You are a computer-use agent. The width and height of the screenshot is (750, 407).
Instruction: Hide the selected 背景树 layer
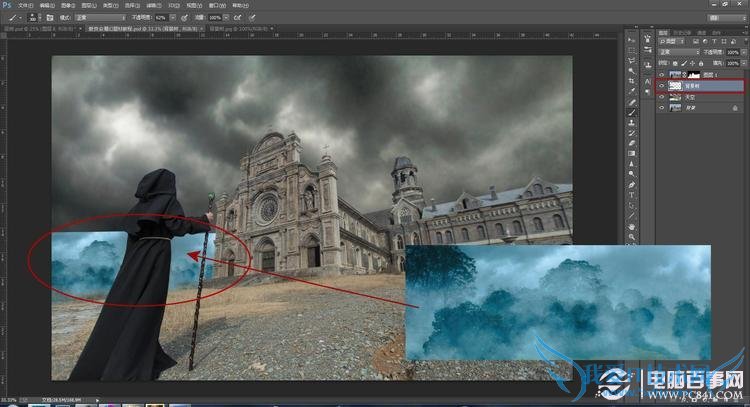coord(661,86)
